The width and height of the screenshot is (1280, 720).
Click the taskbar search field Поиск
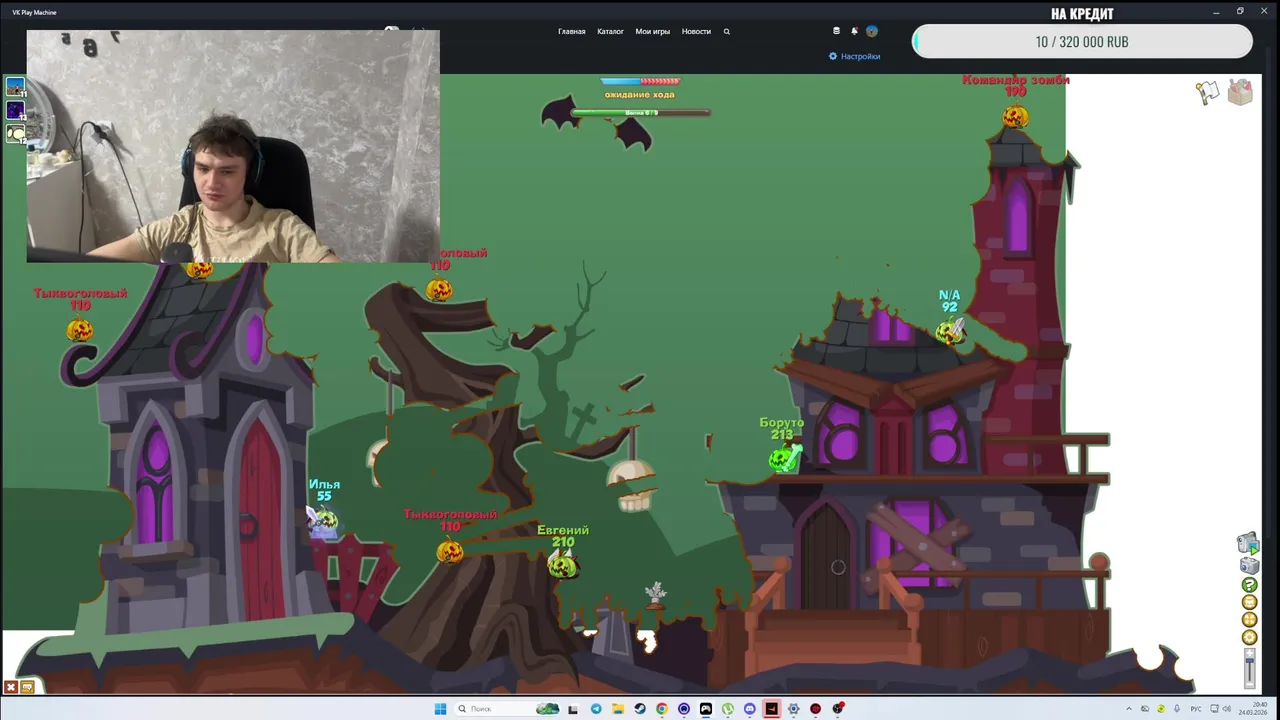(507, 709)
